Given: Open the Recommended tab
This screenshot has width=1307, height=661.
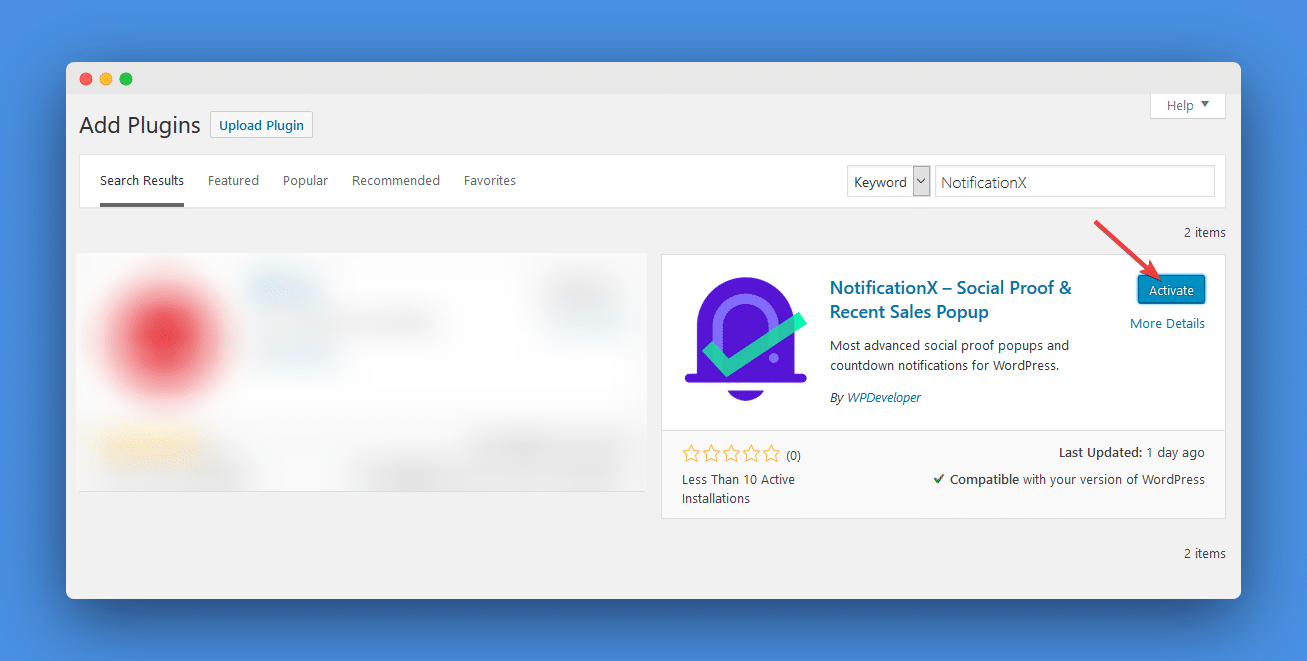Looking at the screenshot, I should pyautogui.click(x=396, y=181).
